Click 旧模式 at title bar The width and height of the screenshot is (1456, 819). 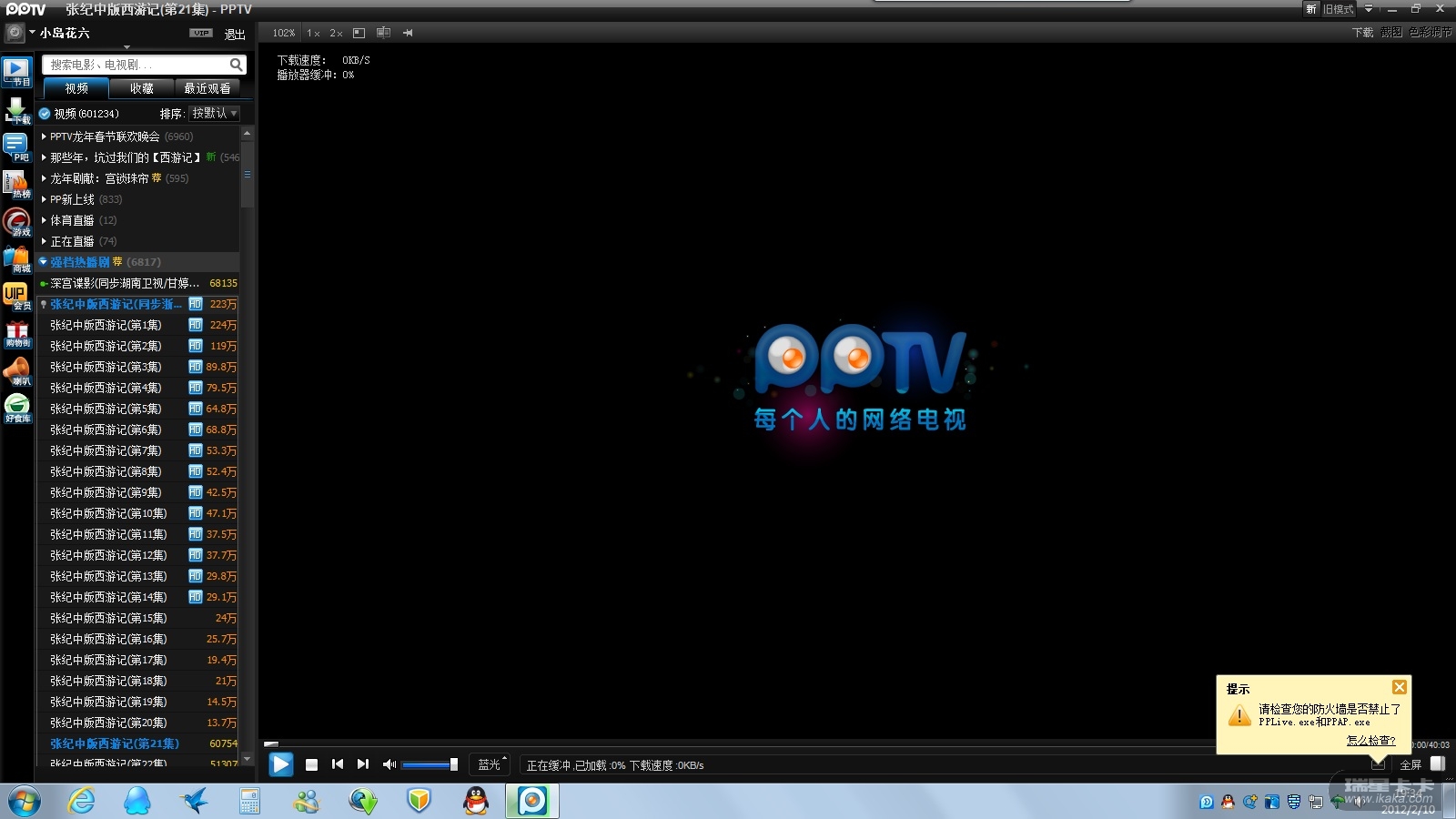1338,9
